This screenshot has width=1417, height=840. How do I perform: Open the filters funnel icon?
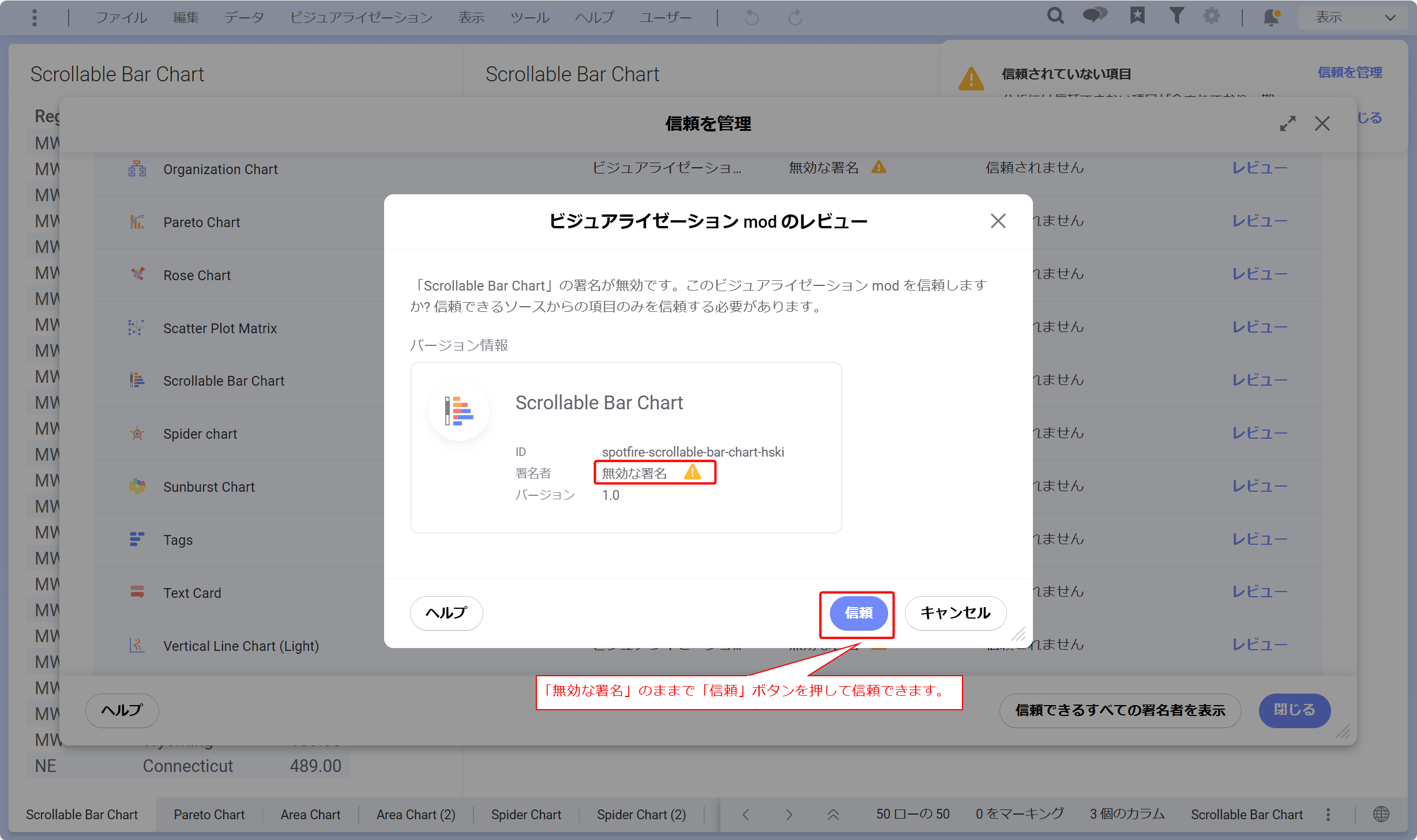(x=1177, y=16)
